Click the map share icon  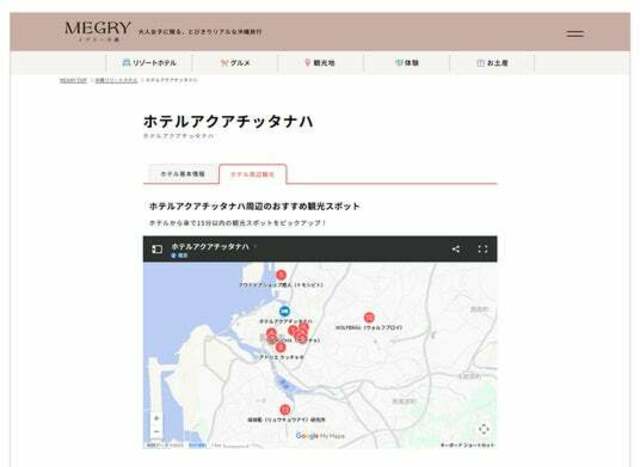click(x=456, y=249)
